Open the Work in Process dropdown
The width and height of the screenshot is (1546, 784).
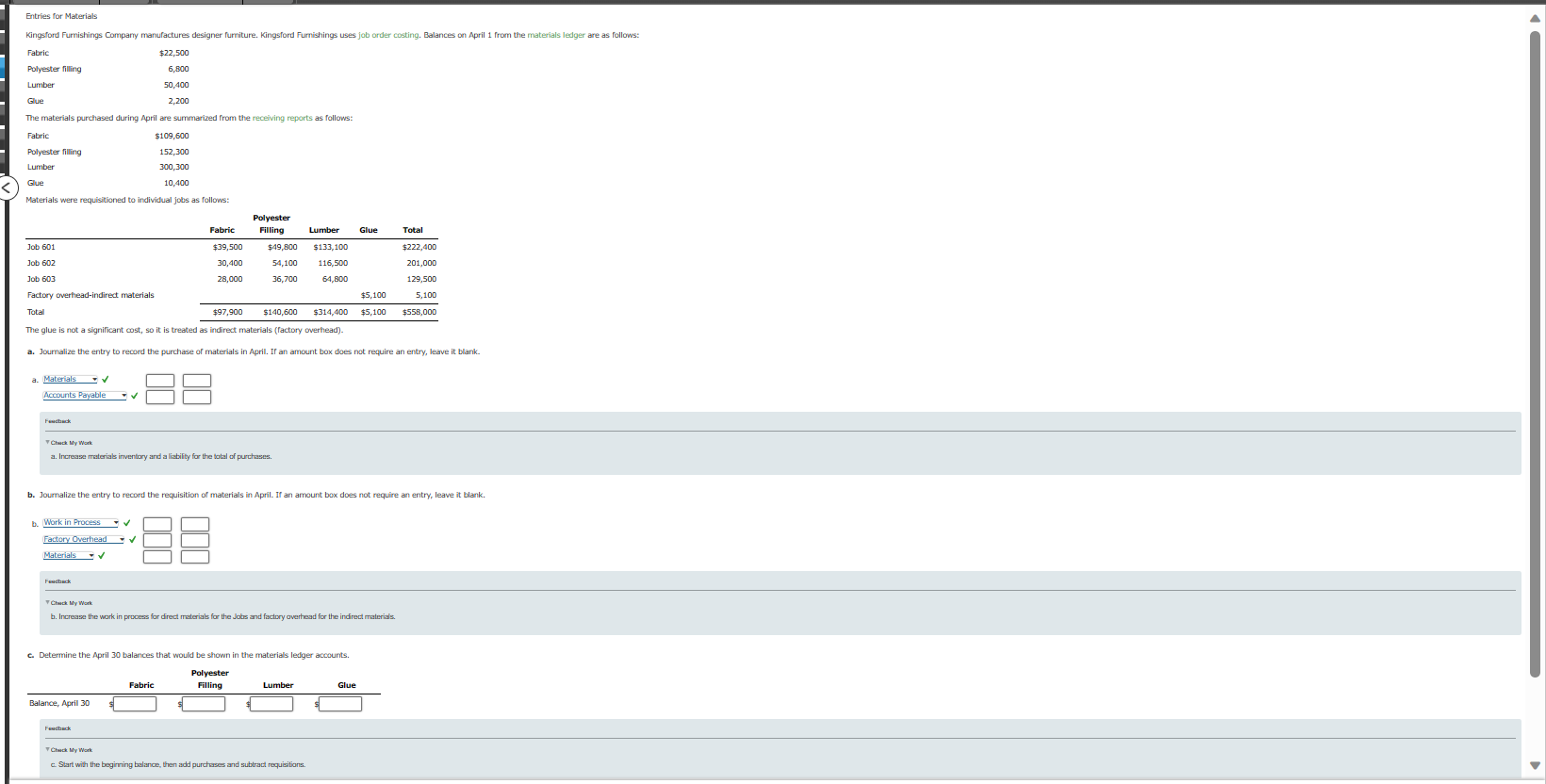[81, 523]
